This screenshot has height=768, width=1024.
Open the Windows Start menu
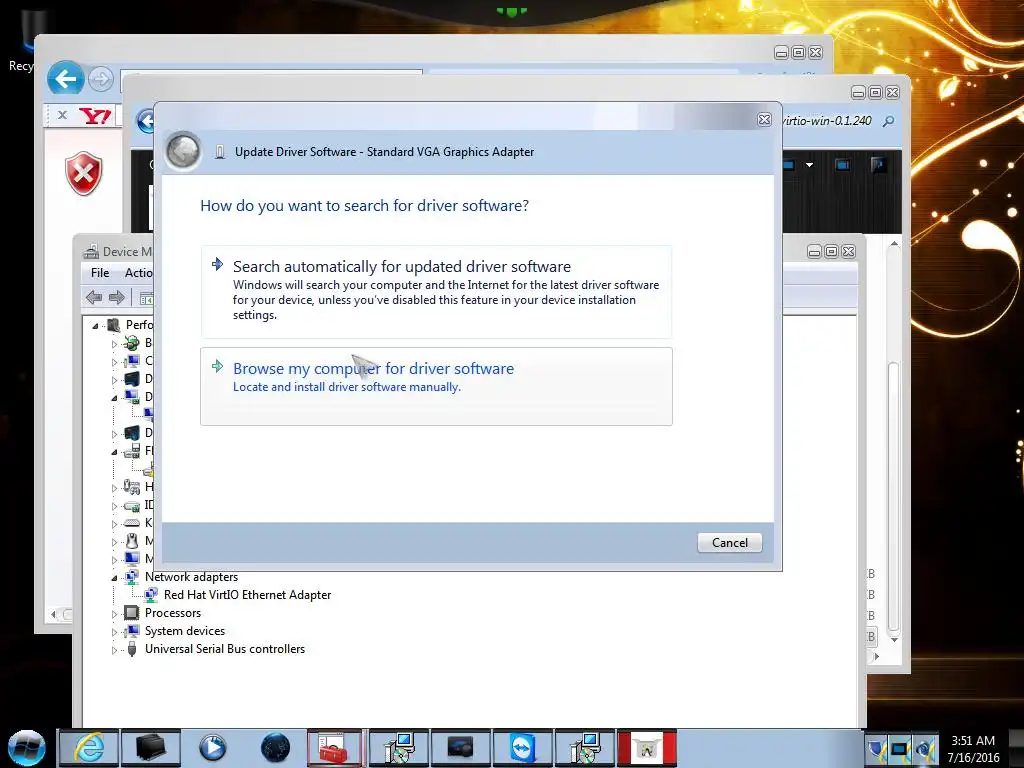(x=26, y=748)
